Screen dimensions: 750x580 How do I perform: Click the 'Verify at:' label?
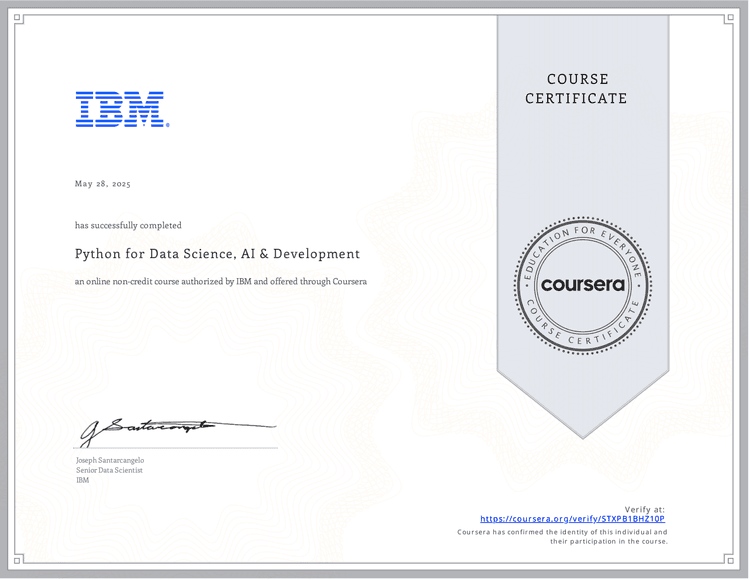tap(644, 509)
